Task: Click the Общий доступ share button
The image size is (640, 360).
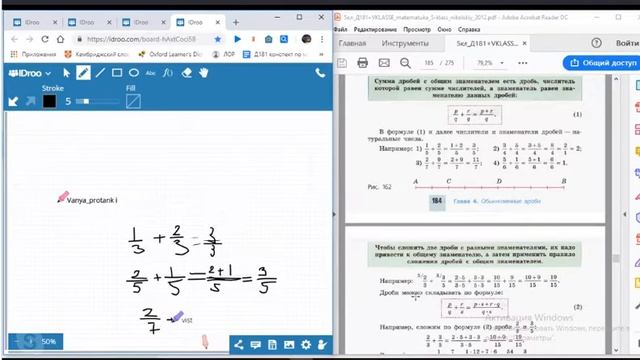Action: [601, 63]
